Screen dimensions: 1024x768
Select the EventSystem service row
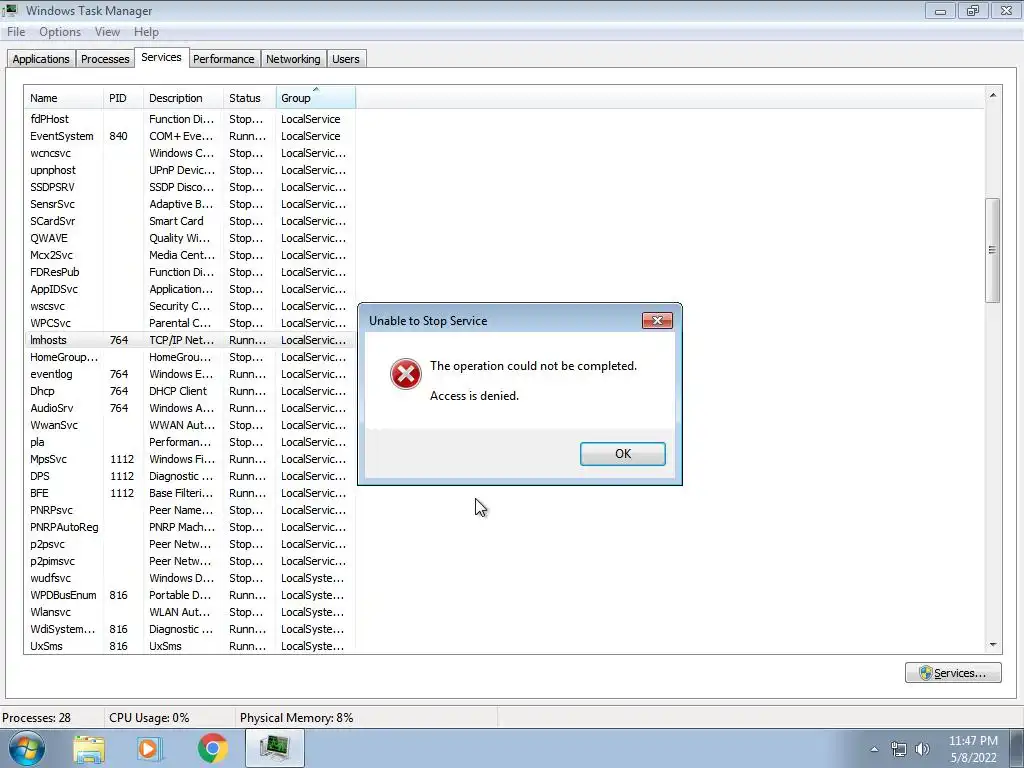coord(189,136)
